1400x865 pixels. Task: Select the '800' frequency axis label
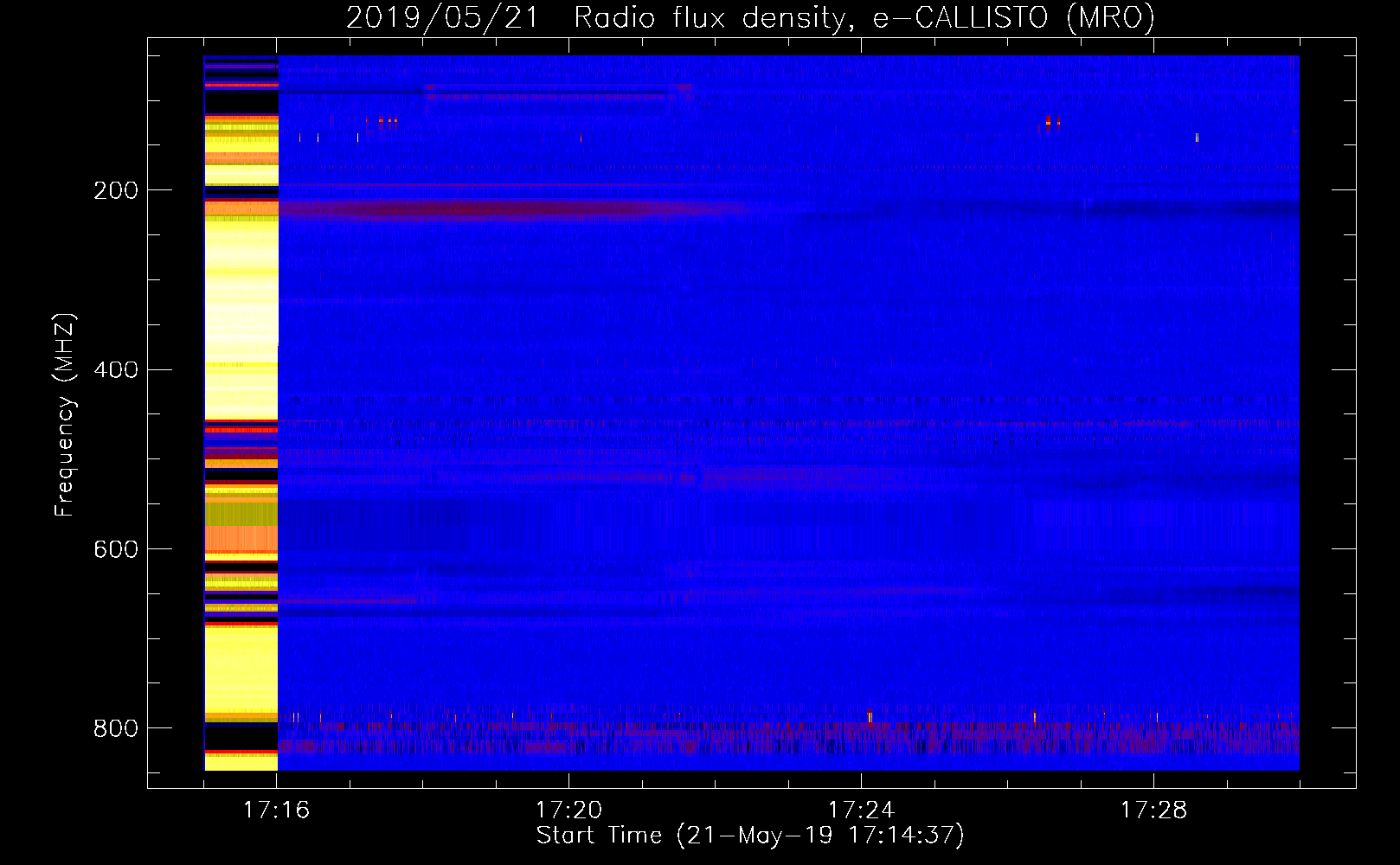[116, 729]
